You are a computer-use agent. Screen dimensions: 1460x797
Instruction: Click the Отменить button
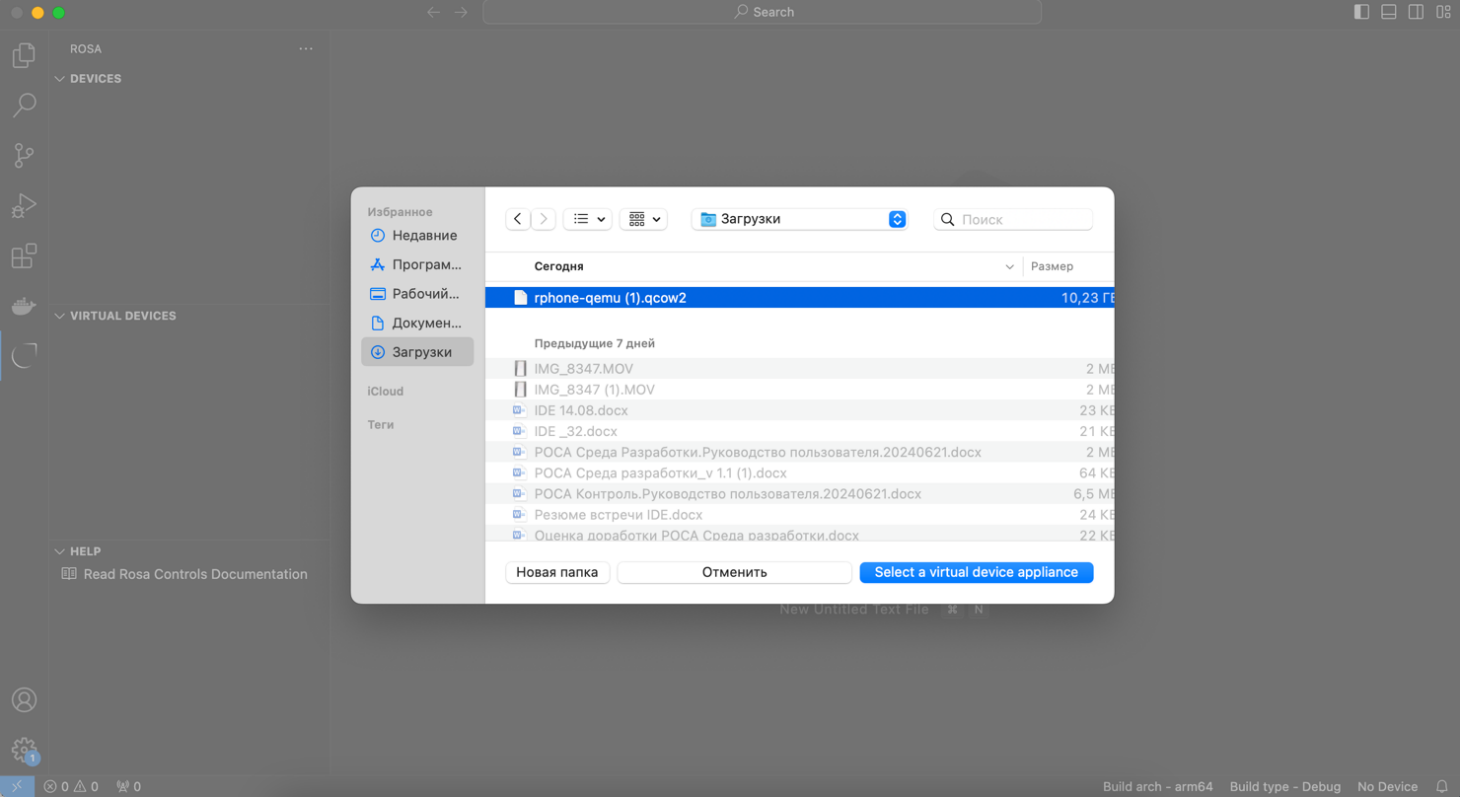click(x=734, y=572)
